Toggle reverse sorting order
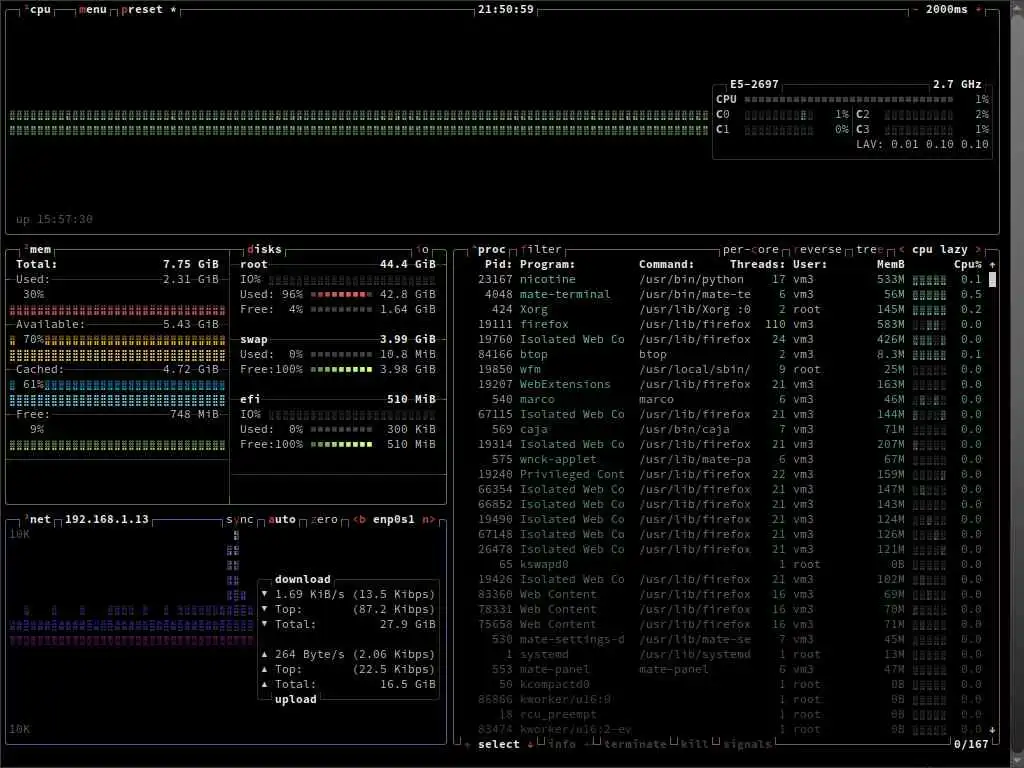This screenshot has width=1024, height=768. 818,249
